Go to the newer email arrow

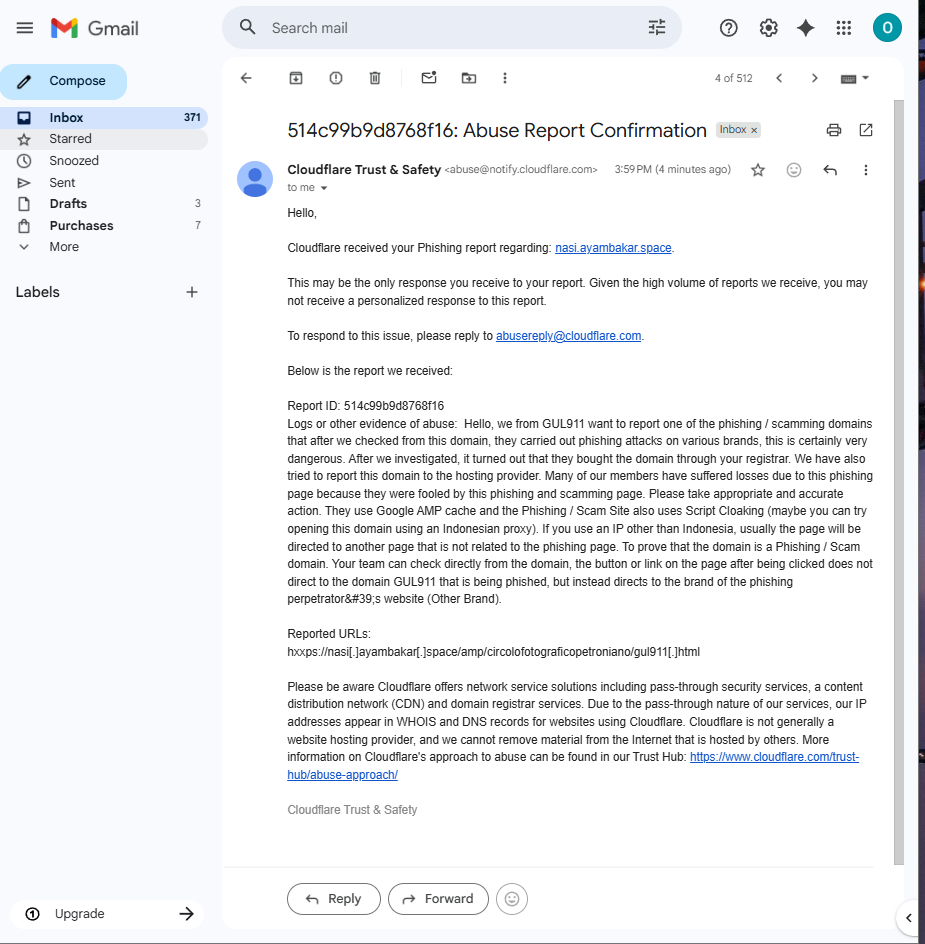779,78
